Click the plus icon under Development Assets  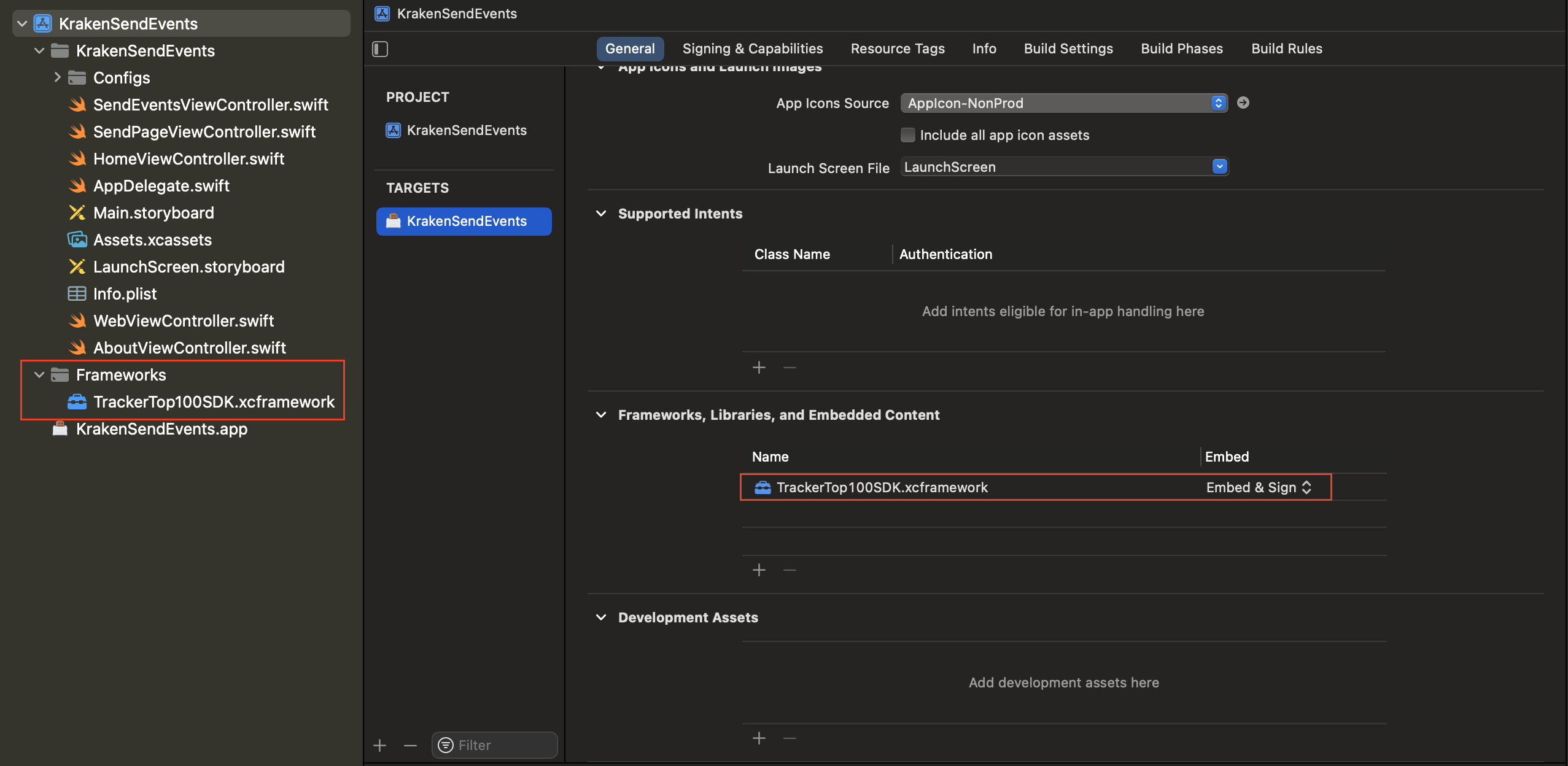pyautogui.click(x=759, y=738)
